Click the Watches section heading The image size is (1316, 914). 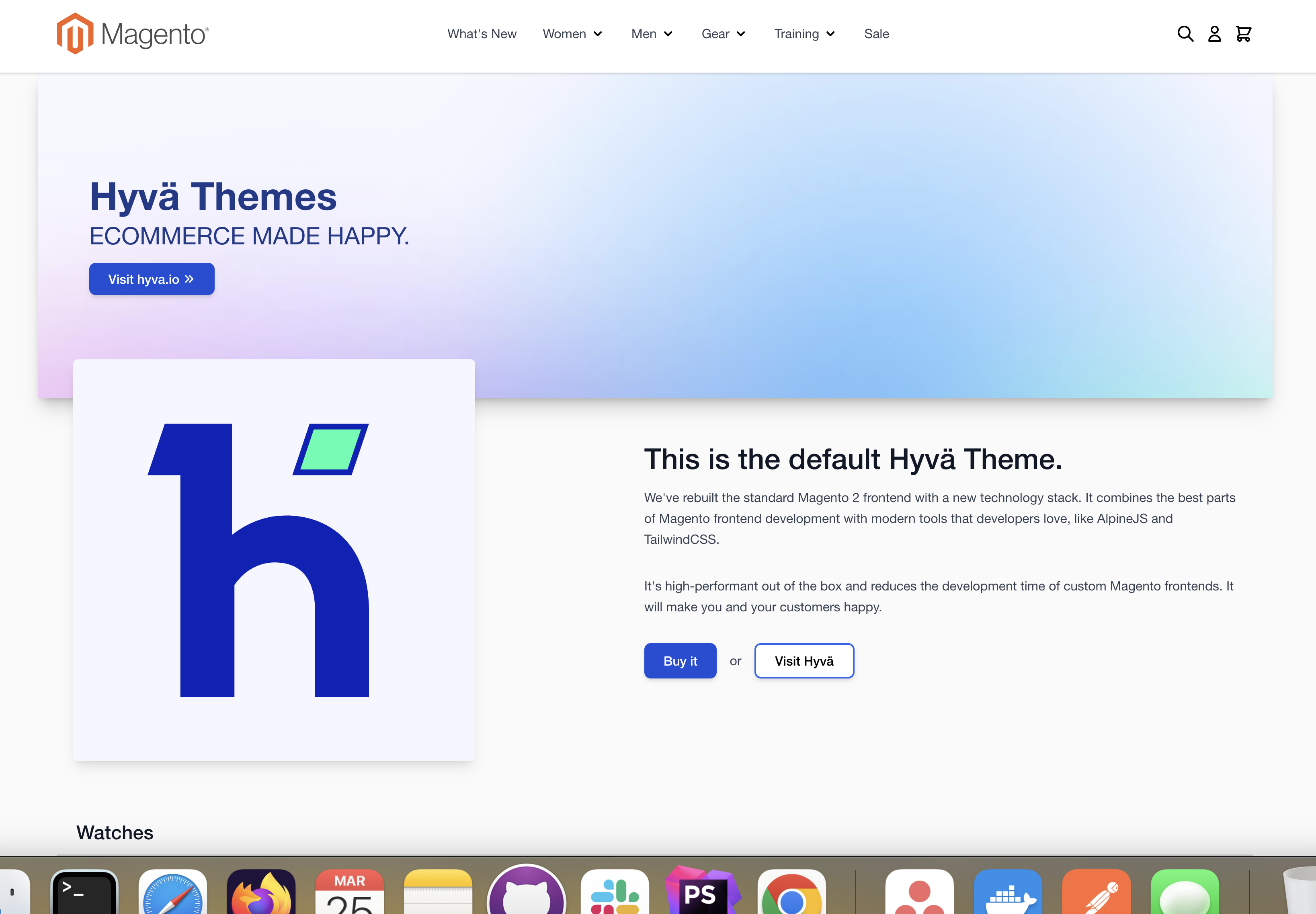point(115,832)
